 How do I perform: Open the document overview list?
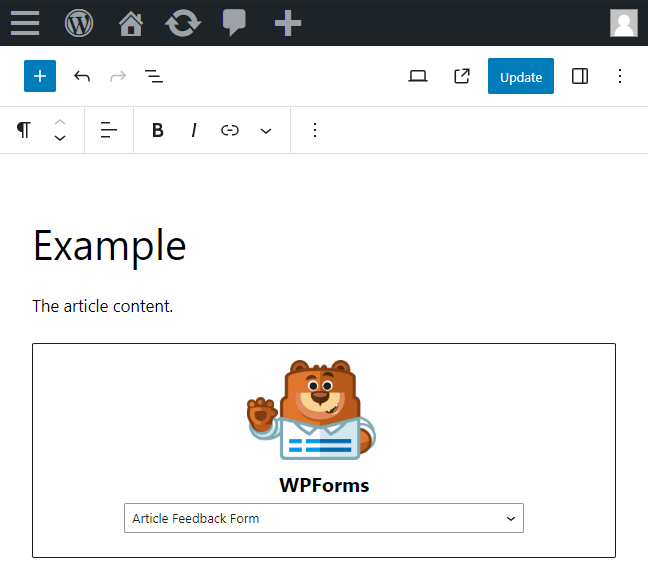[154, 76]
